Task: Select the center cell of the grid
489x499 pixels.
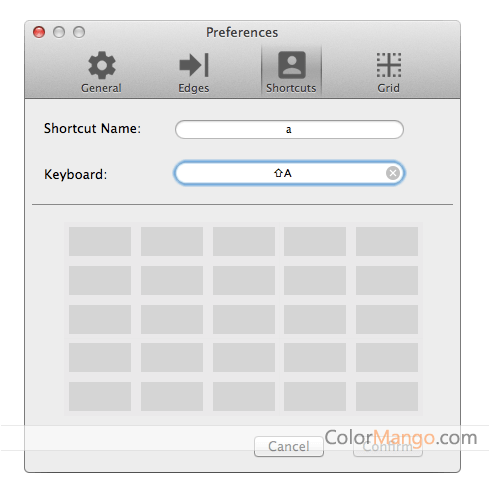Action: (244, 319)
